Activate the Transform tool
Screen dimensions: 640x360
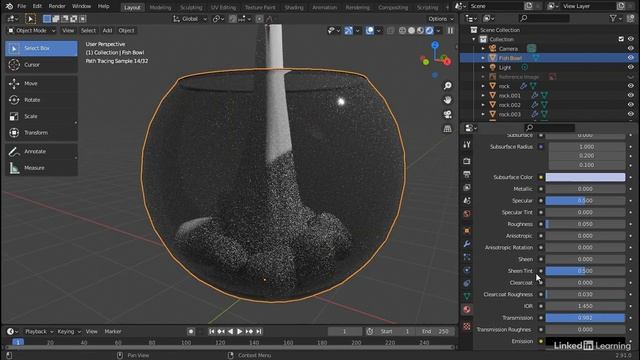pyautogui.click(x=41, y=133)
